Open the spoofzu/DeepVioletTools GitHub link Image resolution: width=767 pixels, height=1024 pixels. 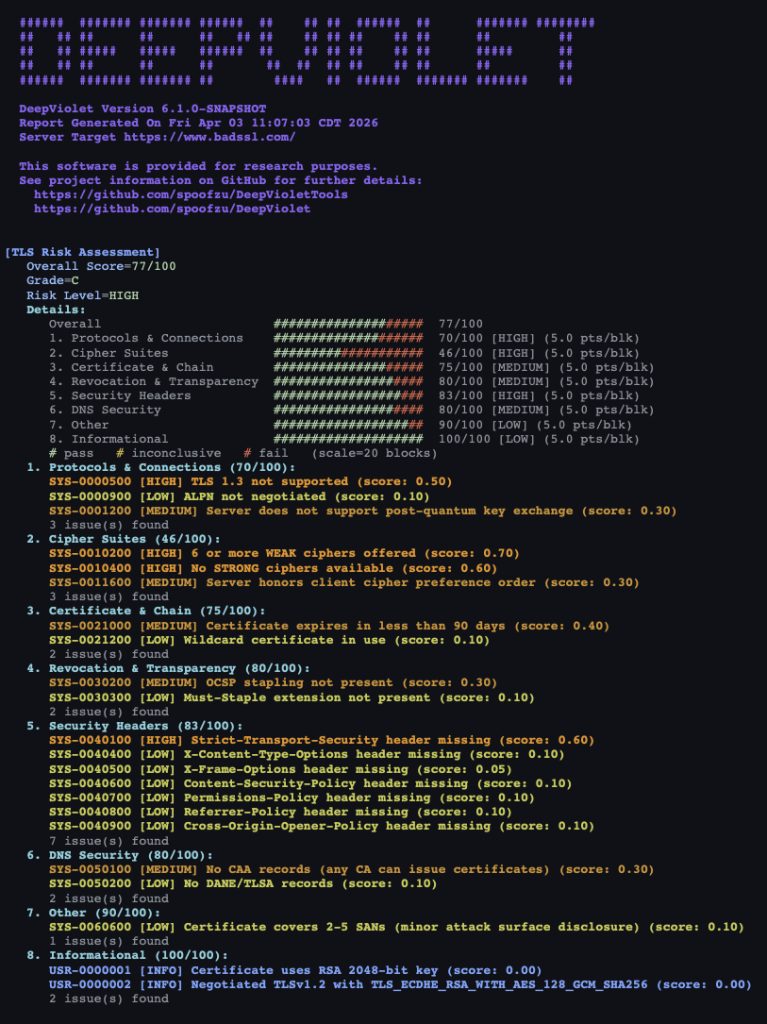click(191, 194)
